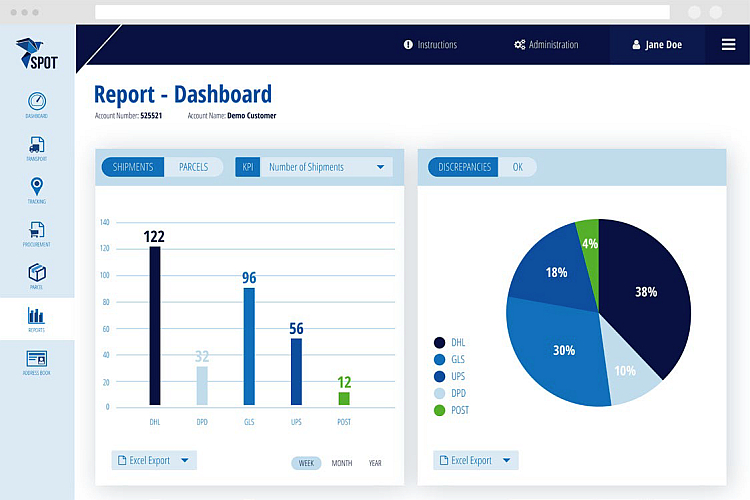
Task: Select the Reports bar chart icon
Action: click(37, 317)
